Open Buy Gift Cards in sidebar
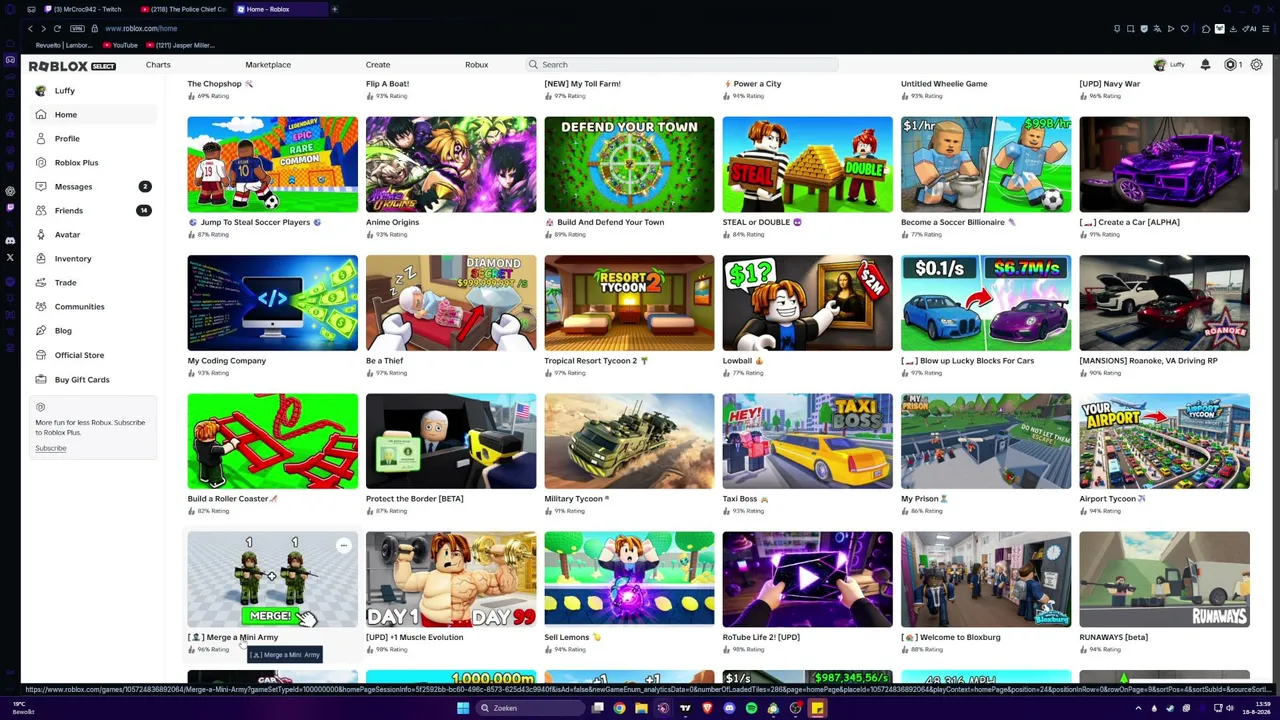Image resolution: width=1280 pixels, height=720 pixels. (93, 380)
